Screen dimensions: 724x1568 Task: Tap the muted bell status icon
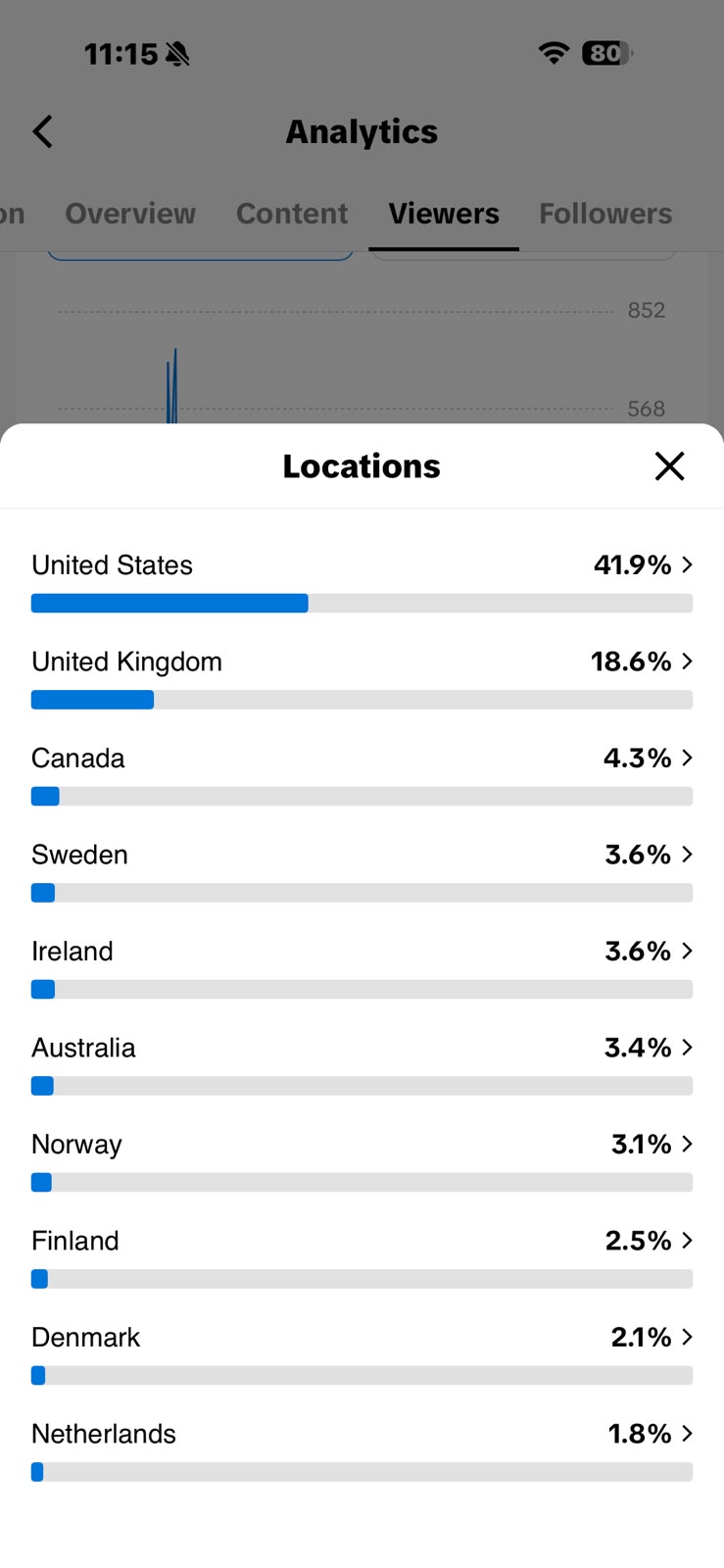(177, 54)
